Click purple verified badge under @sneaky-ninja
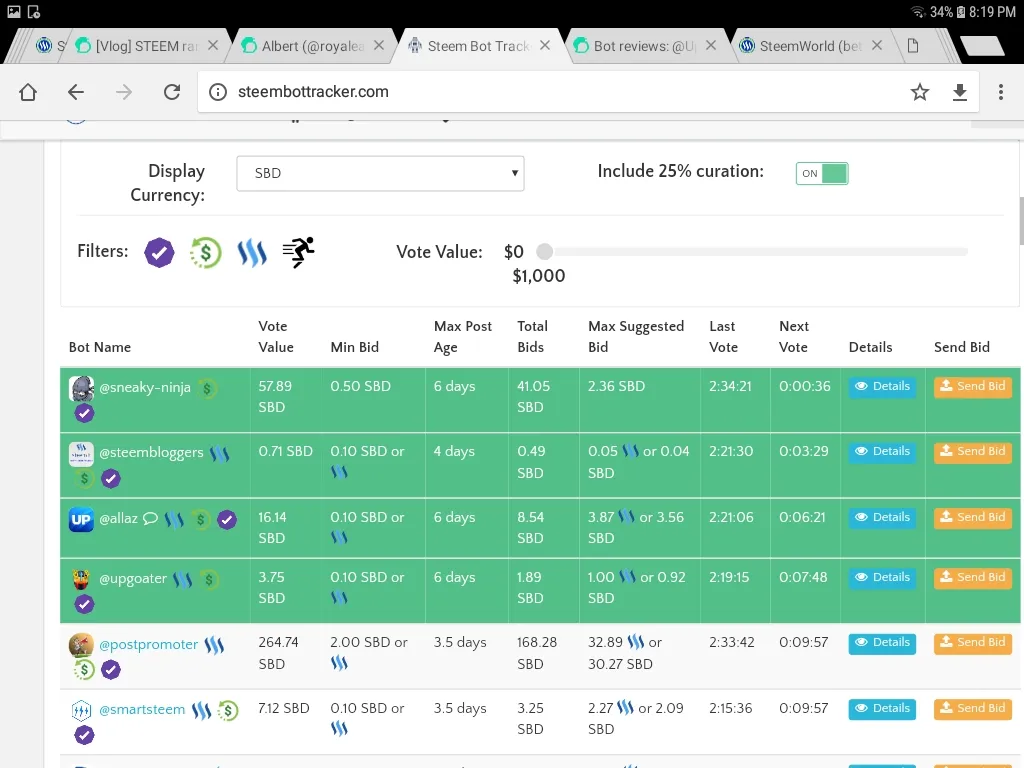Viewport: 1024px width, 768px height. coord(84,413)
